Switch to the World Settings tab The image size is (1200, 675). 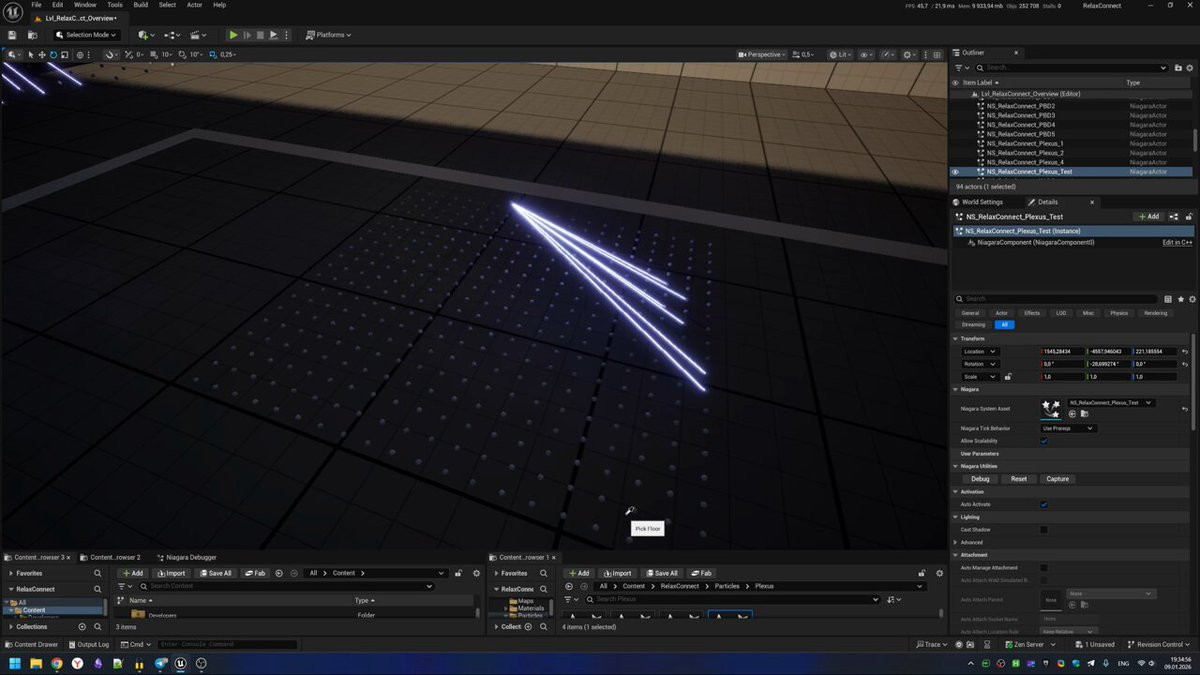coord(981,202)
